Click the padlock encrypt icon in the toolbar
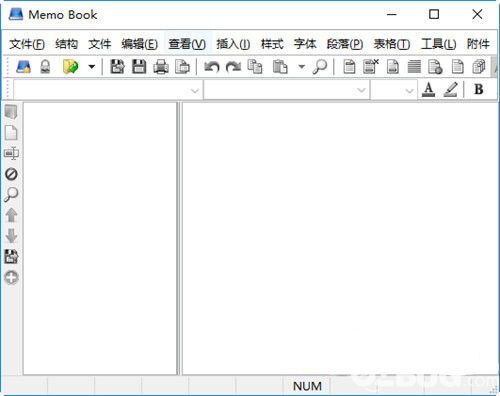The width and height of the screenshot is (500, 396). [x=45, y=67]
